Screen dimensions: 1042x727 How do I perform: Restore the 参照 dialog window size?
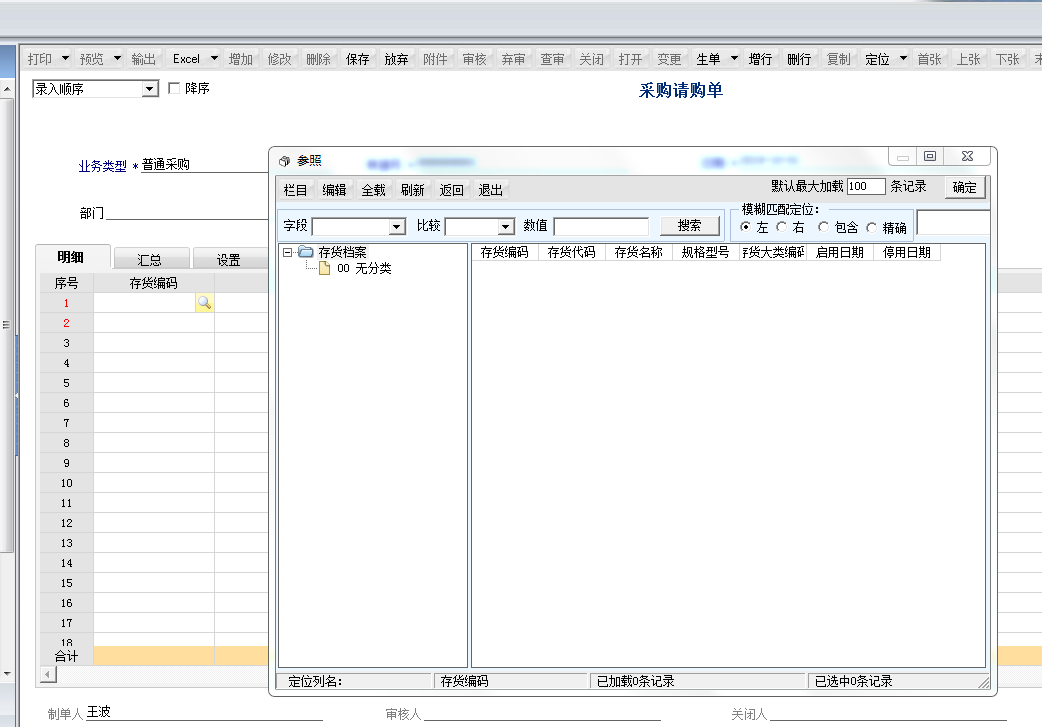coord(930,156)
